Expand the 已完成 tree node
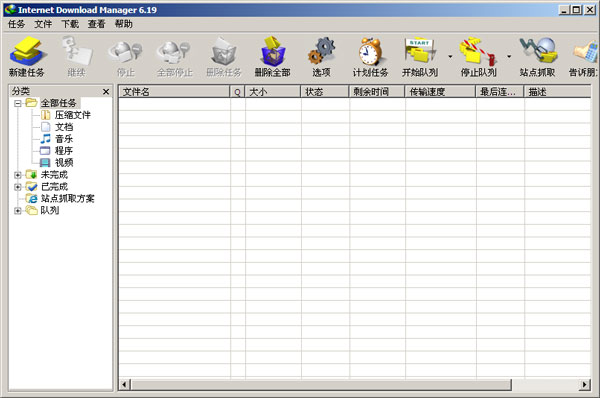This screenshot has height=398, width=600. point(18,187)
